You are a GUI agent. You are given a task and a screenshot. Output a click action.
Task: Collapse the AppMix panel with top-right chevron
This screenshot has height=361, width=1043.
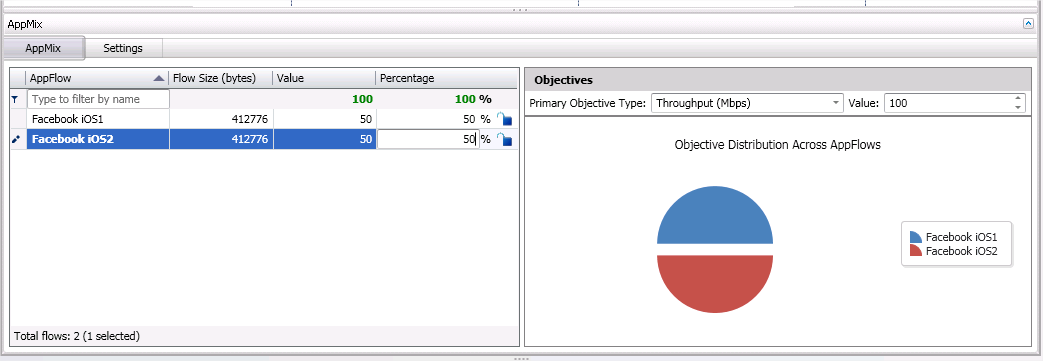pos(1028,23)
